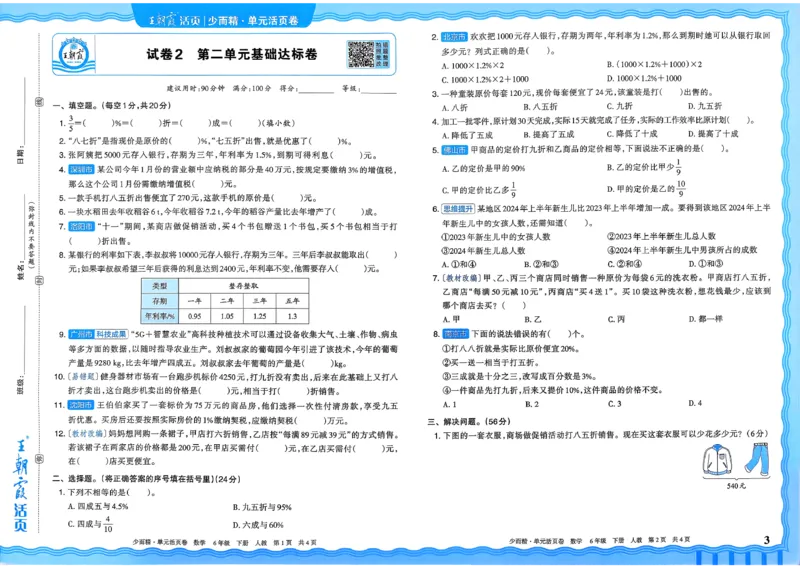Select option A. ①和④
Image resolution: width=800 pixels, height=566 pixels.
coord(459,264)
